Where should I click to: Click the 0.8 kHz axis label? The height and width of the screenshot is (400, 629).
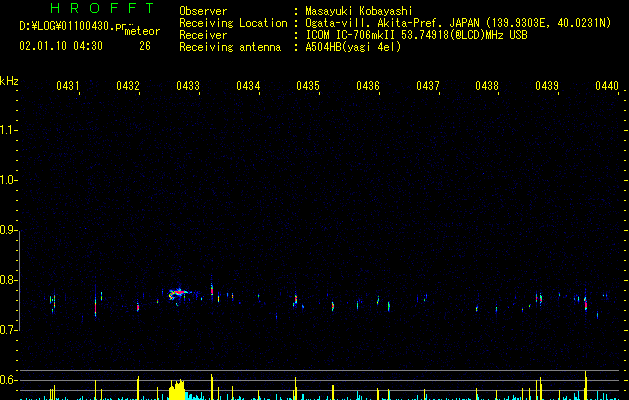tap(8, 280)
